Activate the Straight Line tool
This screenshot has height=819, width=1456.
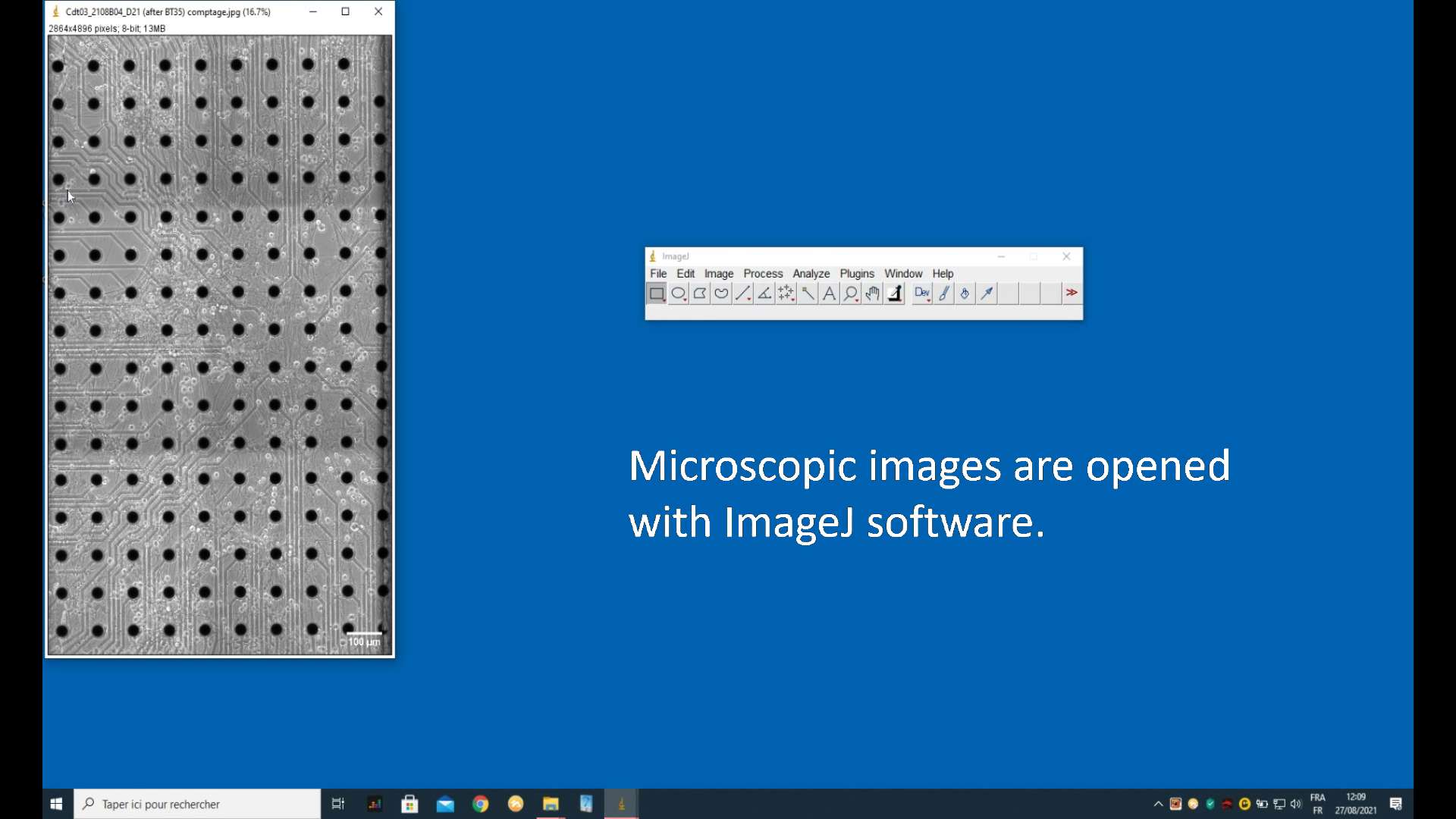743,293
